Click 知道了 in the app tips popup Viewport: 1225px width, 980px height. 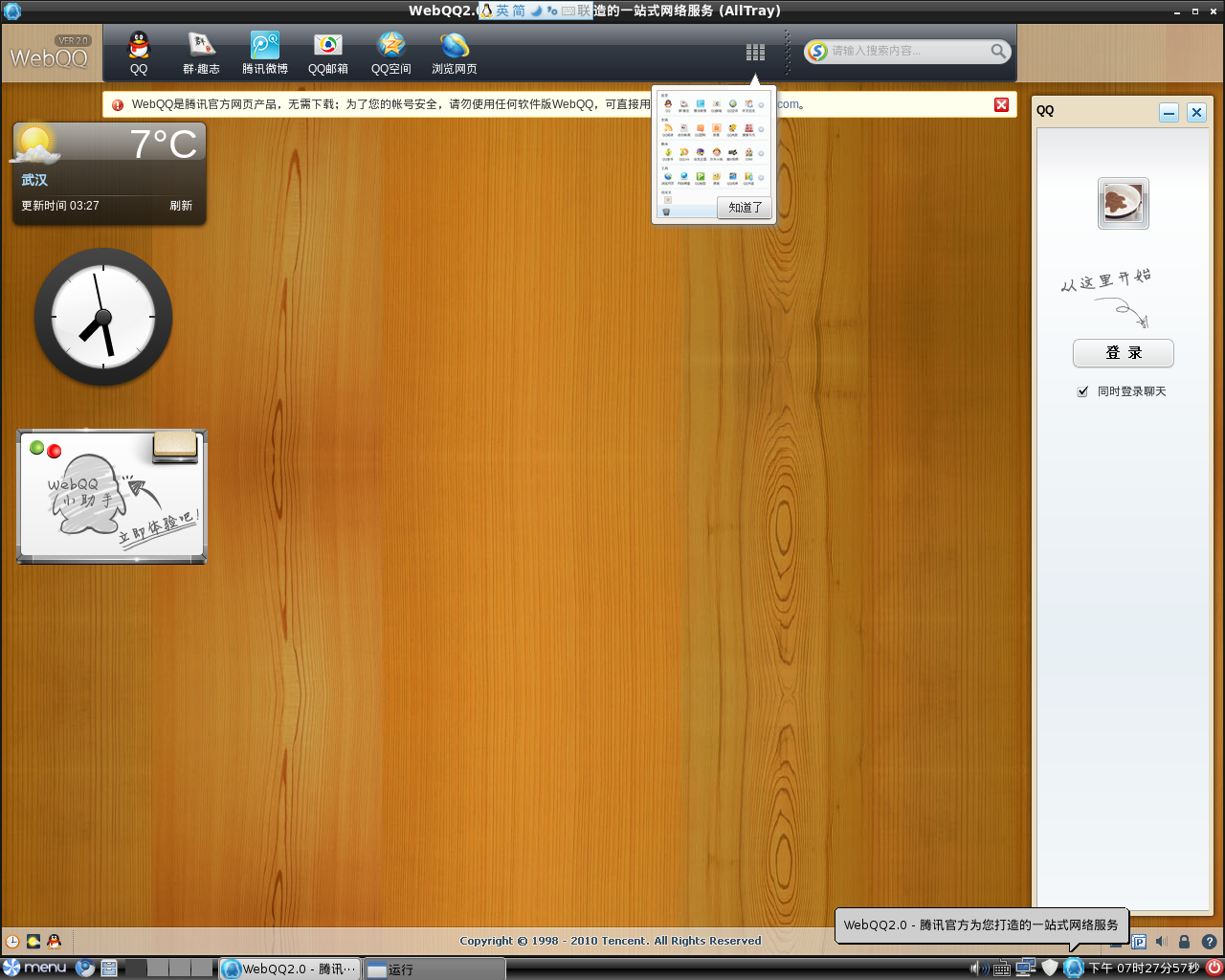tap(745, 208)
